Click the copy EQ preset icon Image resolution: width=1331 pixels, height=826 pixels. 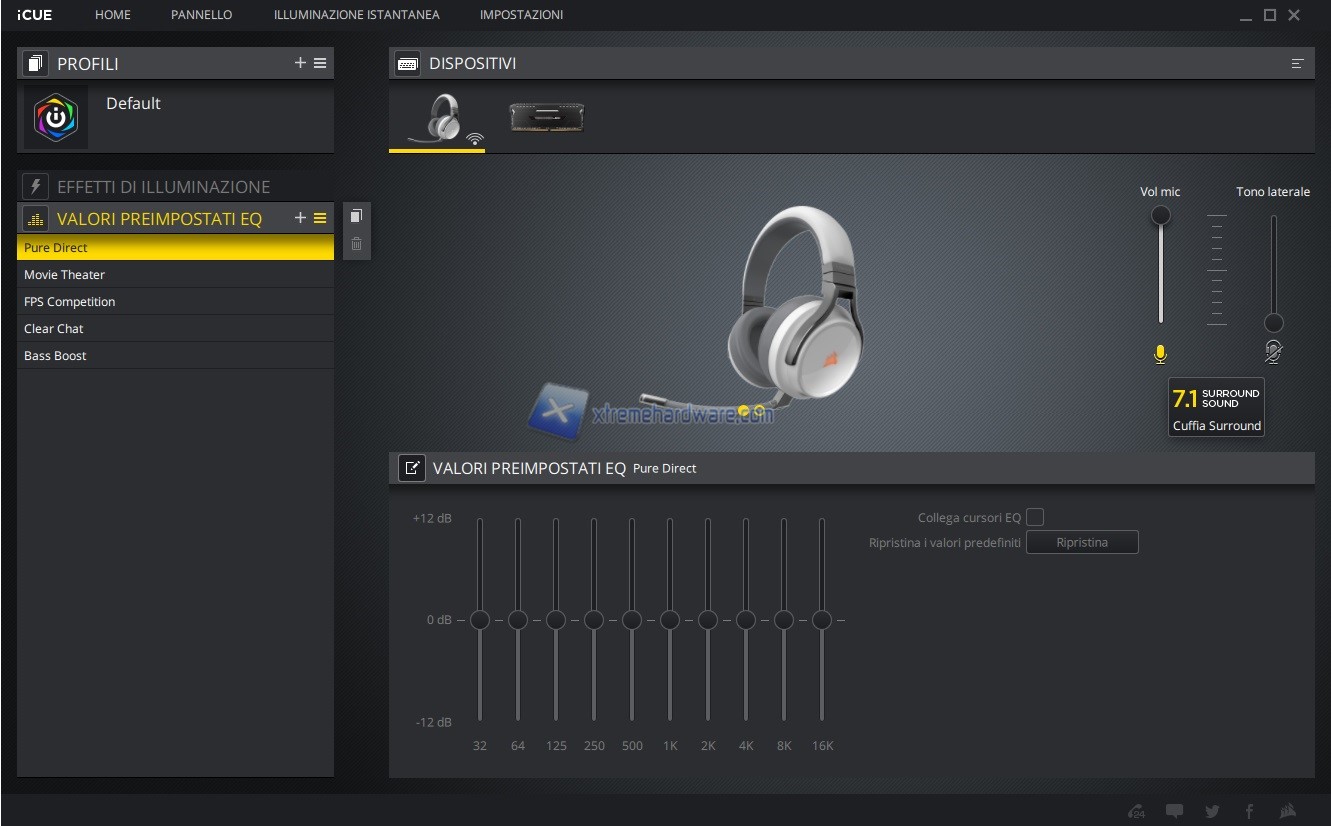tap(357, 217)
